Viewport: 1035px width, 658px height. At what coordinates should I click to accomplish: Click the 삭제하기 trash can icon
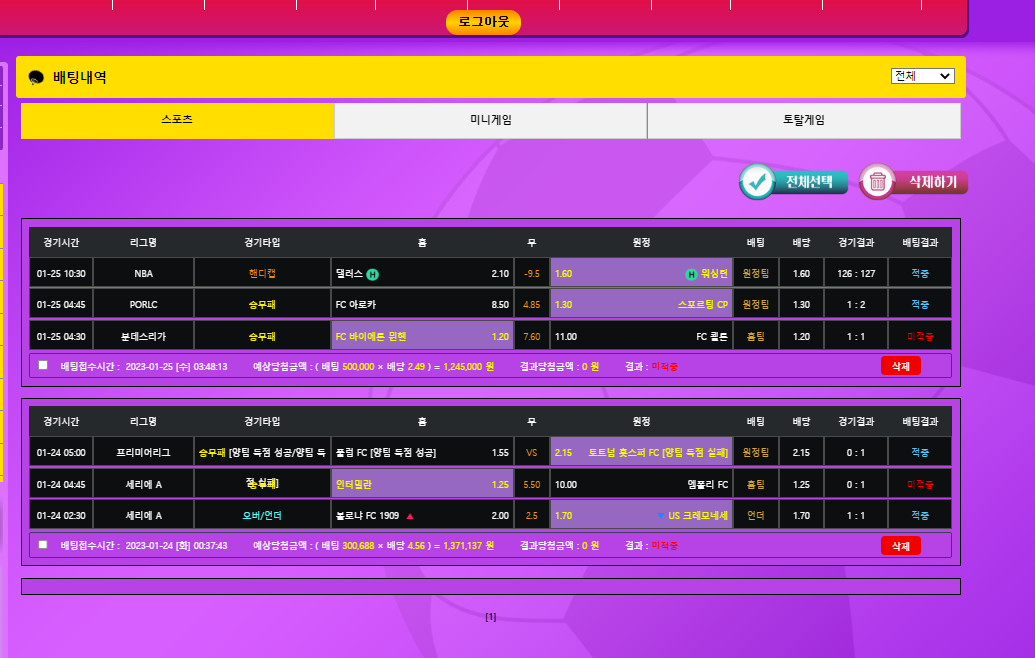(x=878, y=182)
